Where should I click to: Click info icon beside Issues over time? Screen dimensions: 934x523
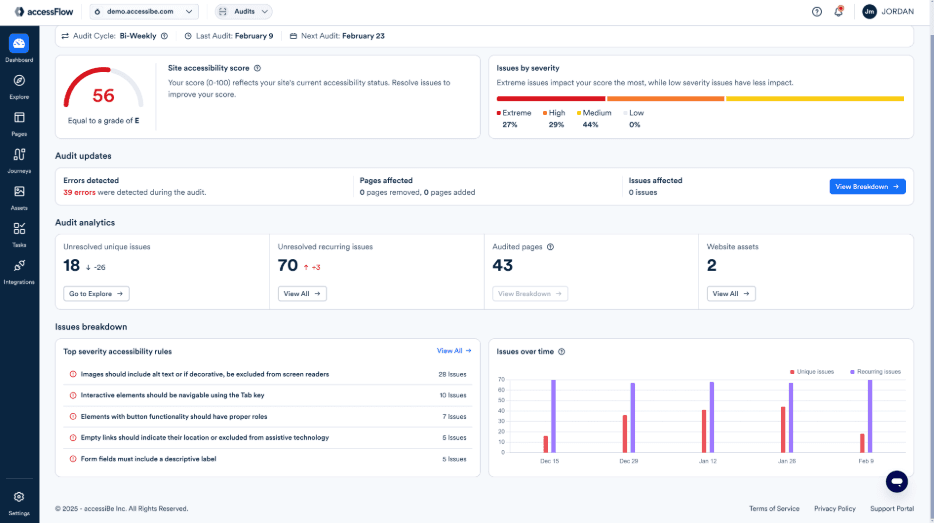(561, 351)
